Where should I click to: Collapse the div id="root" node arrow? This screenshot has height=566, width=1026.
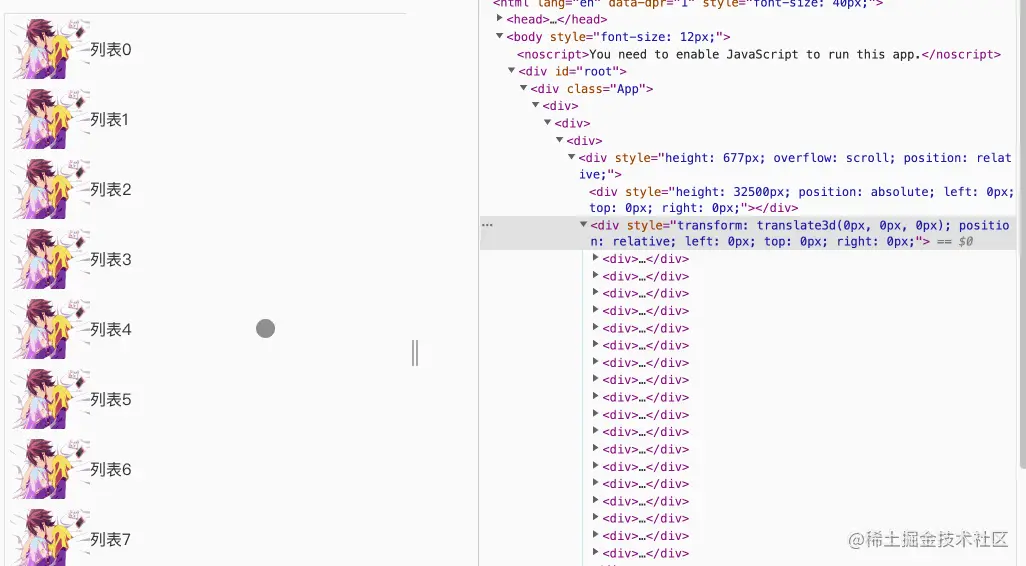pyautogui.click(x=512, y=71)
